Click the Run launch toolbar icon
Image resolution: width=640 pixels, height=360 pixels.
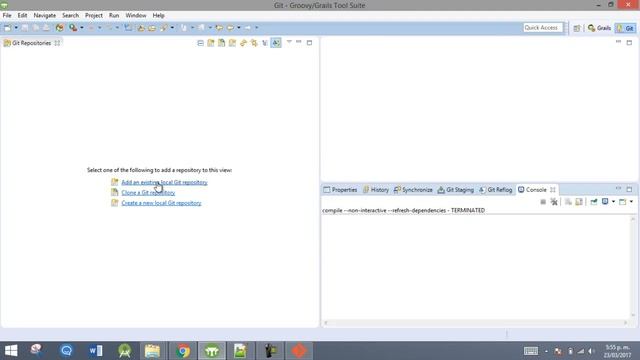coord(73,28)
